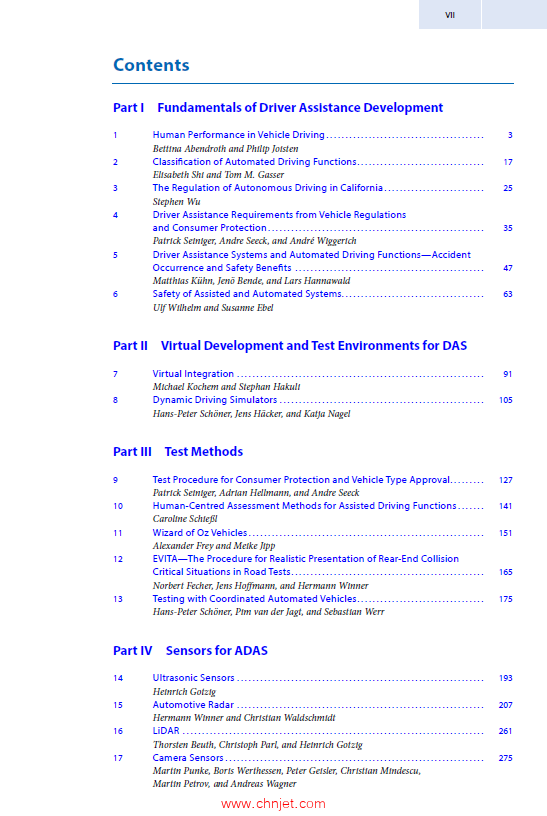The height and width of the screenshot is (816, 547).
Task: Click page number 261
Action: pos(506,732)
